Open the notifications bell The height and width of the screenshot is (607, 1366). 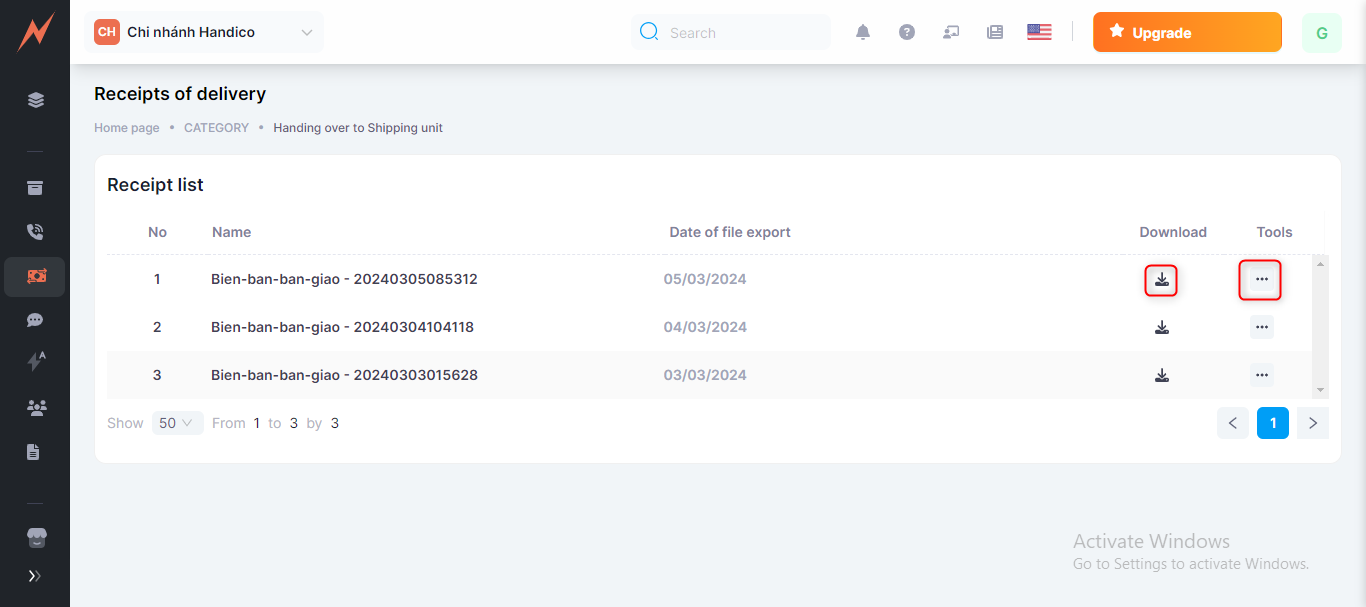tap(863, 32)
